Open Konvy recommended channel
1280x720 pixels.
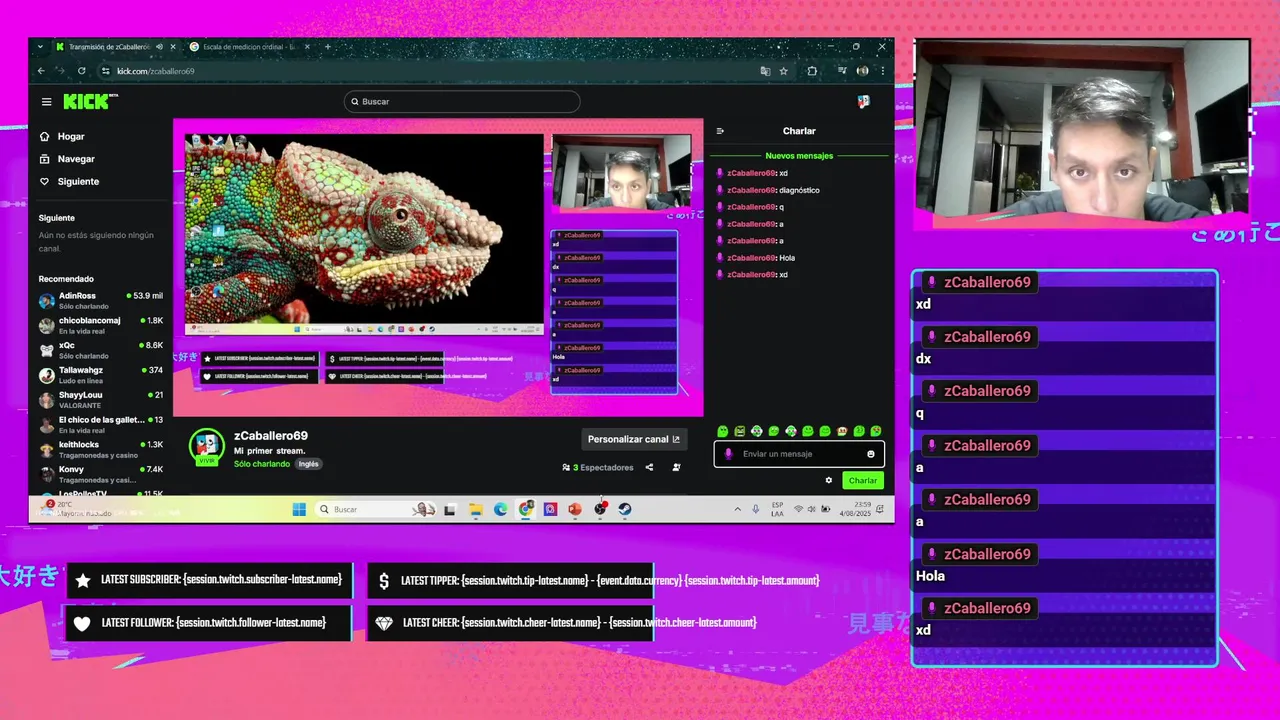[100, 474]
